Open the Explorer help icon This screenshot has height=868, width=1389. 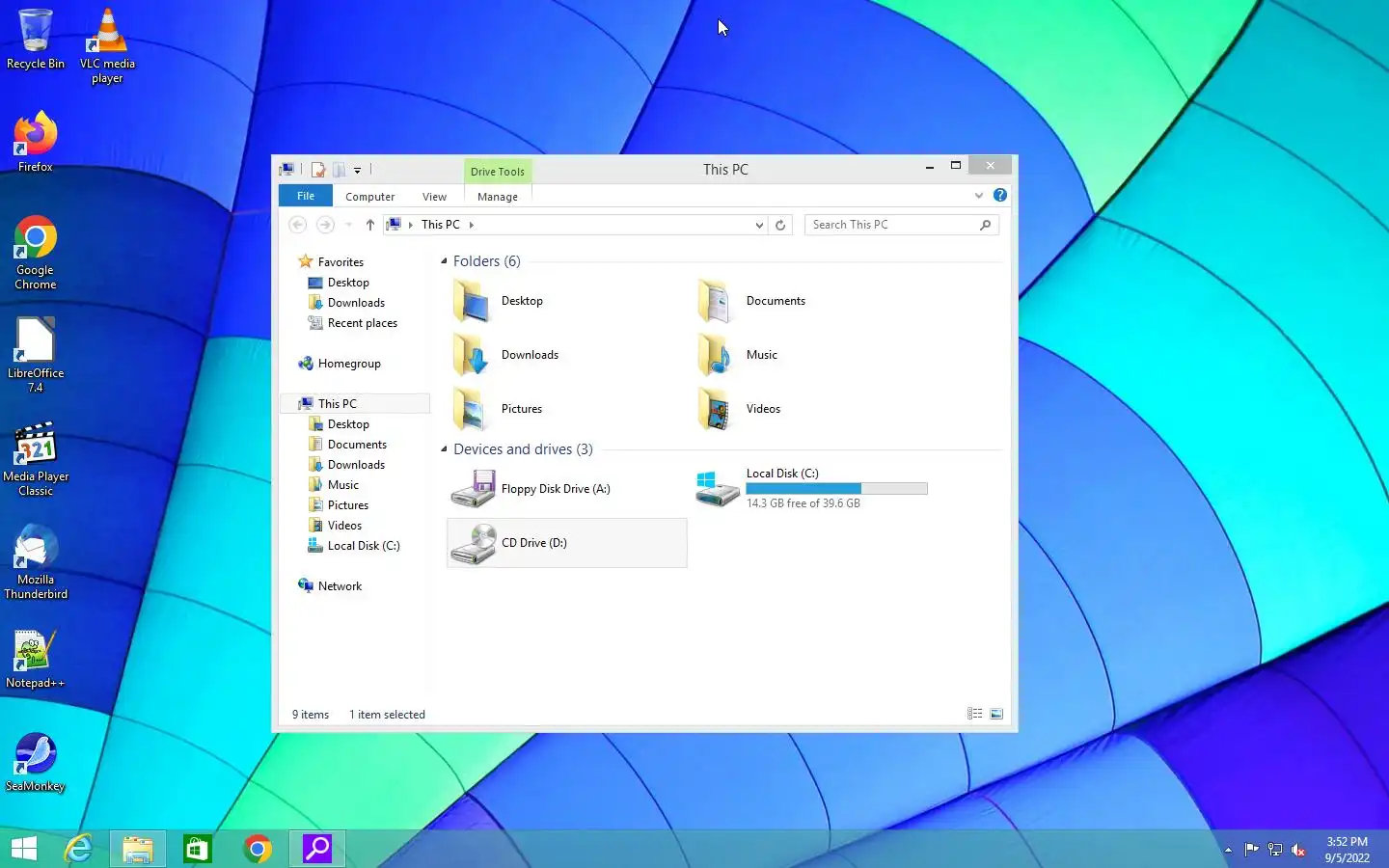click(x=1000, y=196)
